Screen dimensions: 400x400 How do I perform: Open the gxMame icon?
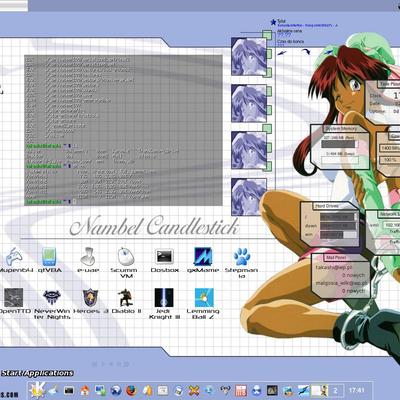click(203, 257)
